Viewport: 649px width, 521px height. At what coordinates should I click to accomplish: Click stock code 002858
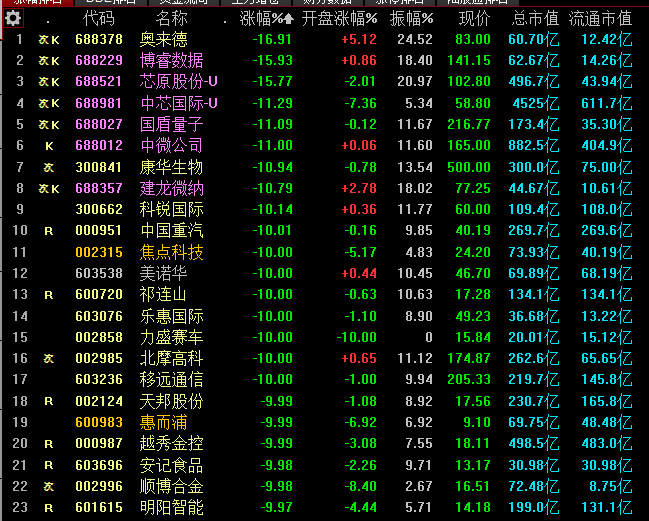pyautogui.click(x=99, y=337)
